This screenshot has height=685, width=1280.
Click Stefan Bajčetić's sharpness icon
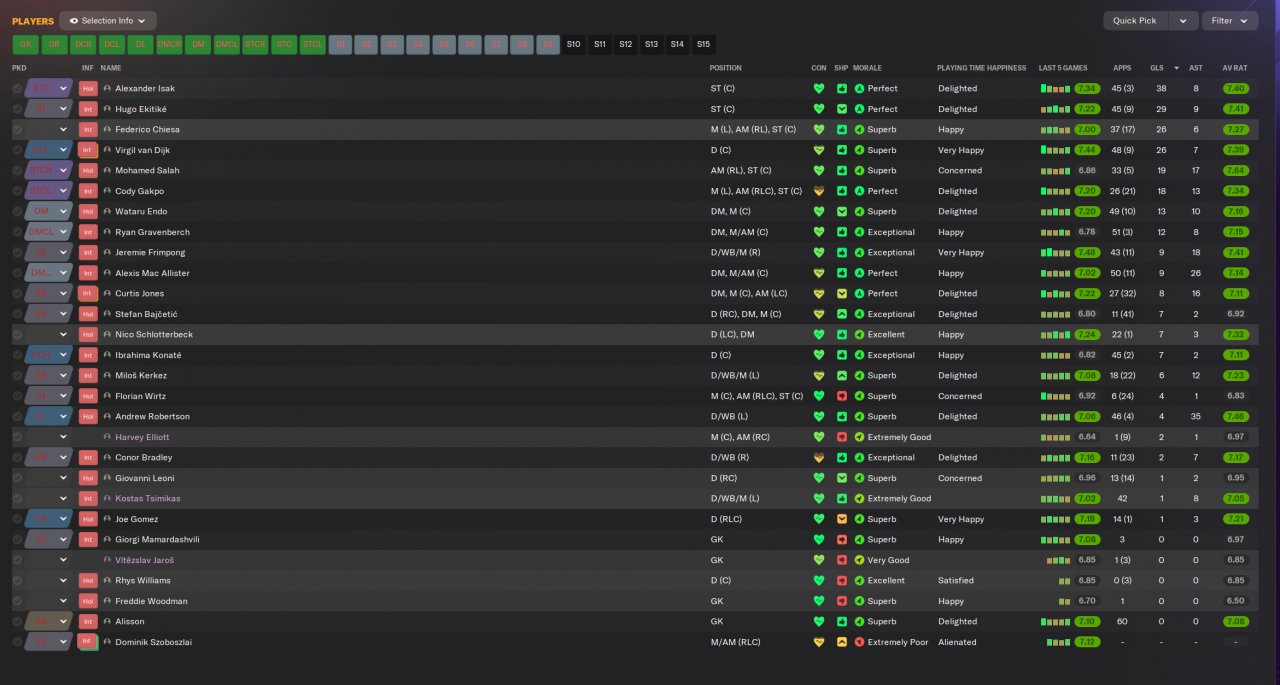click(842, 314)
